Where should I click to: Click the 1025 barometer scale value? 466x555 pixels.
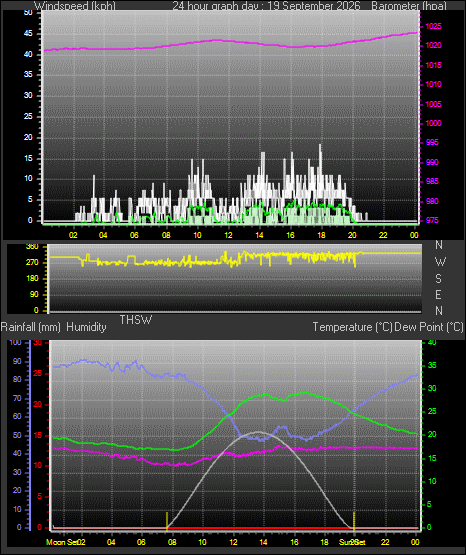[x=433, y=26]
